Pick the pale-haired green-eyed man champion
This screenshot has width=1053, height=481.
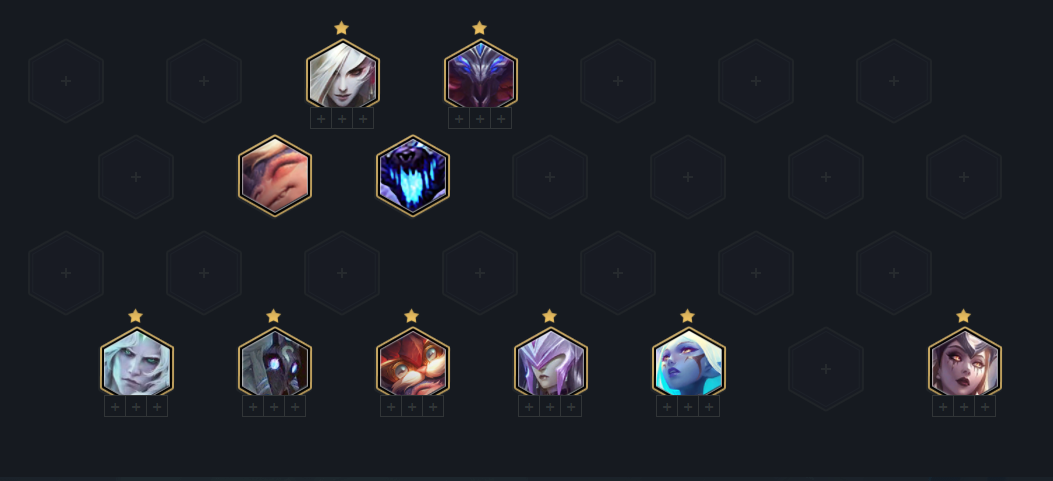pyautogui.click(x=136, y=363)
